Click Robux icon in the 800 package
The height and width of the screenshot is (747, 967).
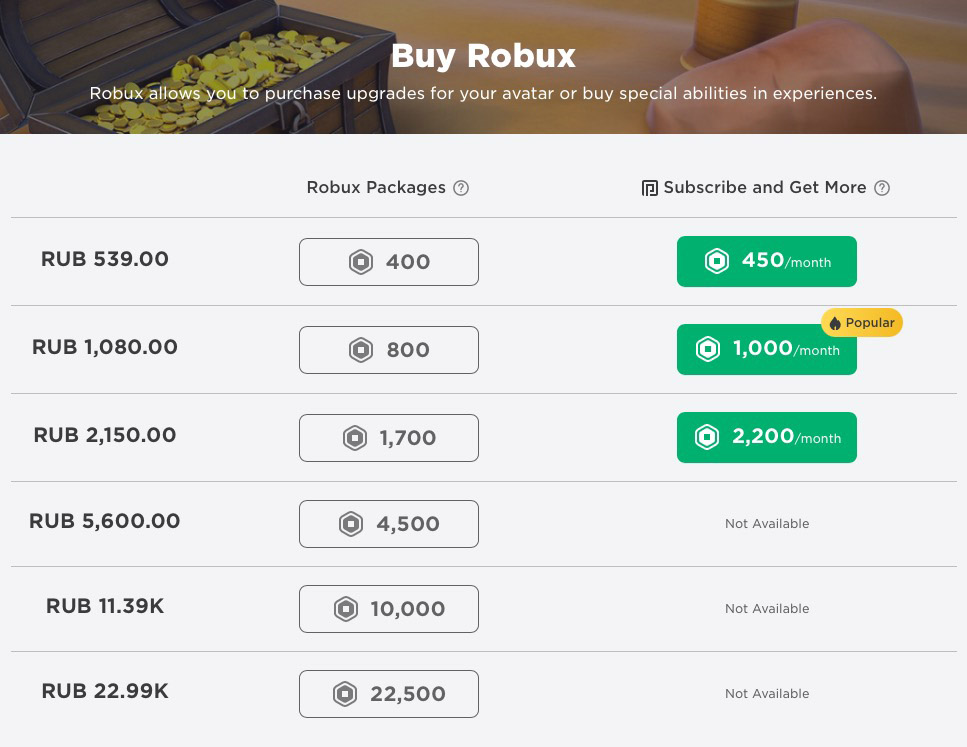pos(360,350)
